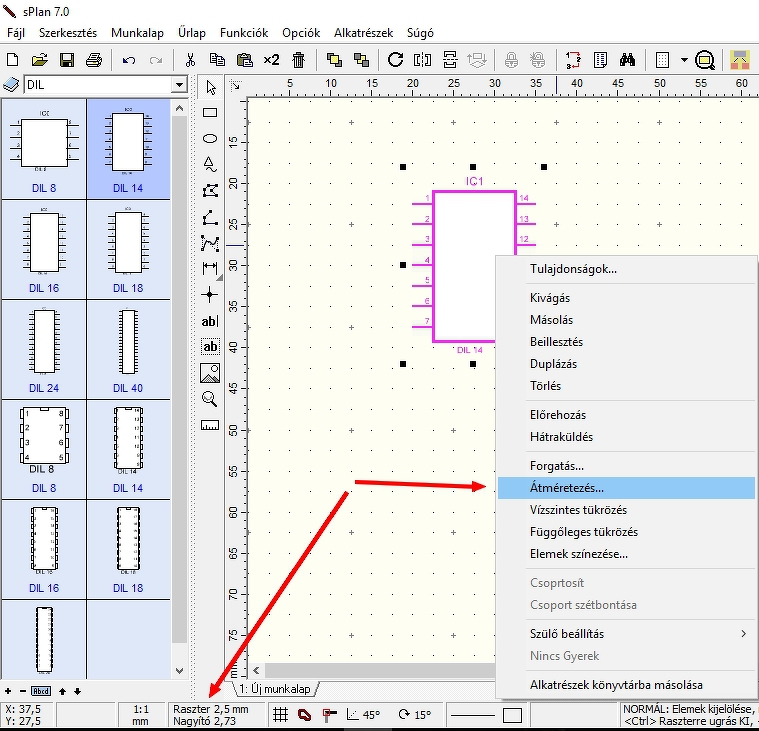Open the line style selector in status bar
This screenshot has height=731, width=759.
(473, 715)
